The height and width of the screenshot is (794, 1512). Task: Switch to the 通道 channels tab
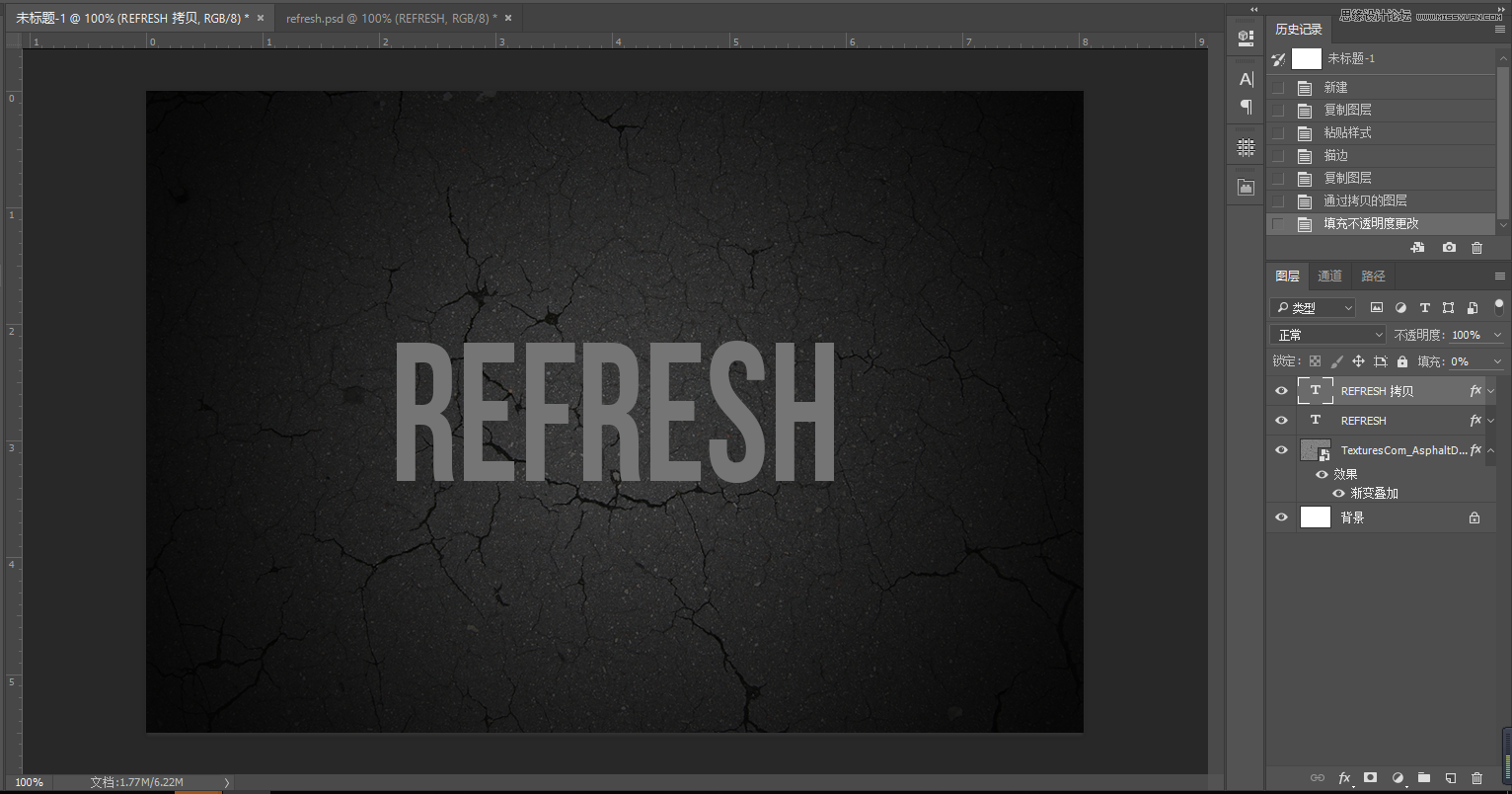click(x=1329, y=277)
